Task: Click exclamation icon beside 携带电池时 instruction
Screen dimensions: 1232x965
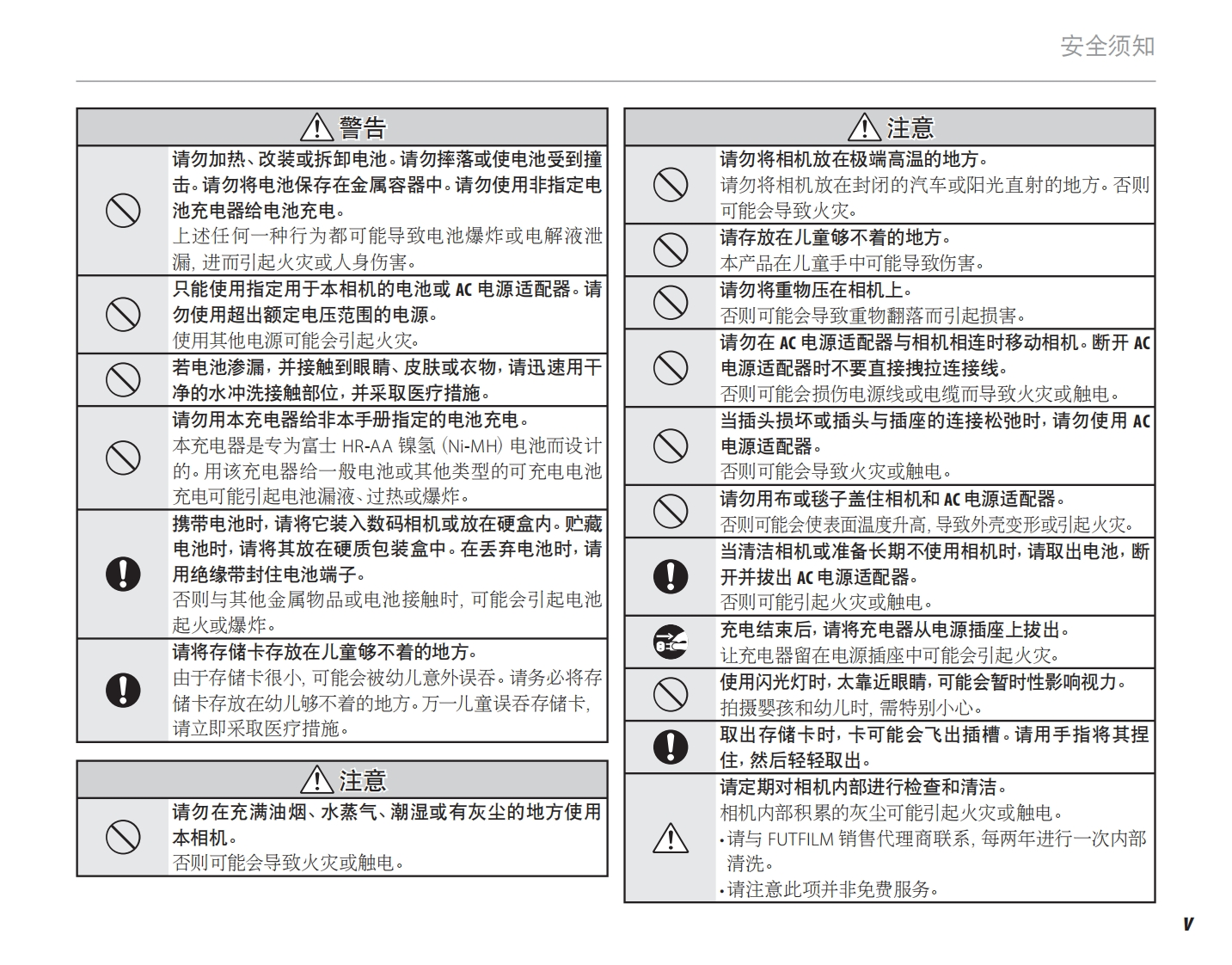Action: pos(123,574)
